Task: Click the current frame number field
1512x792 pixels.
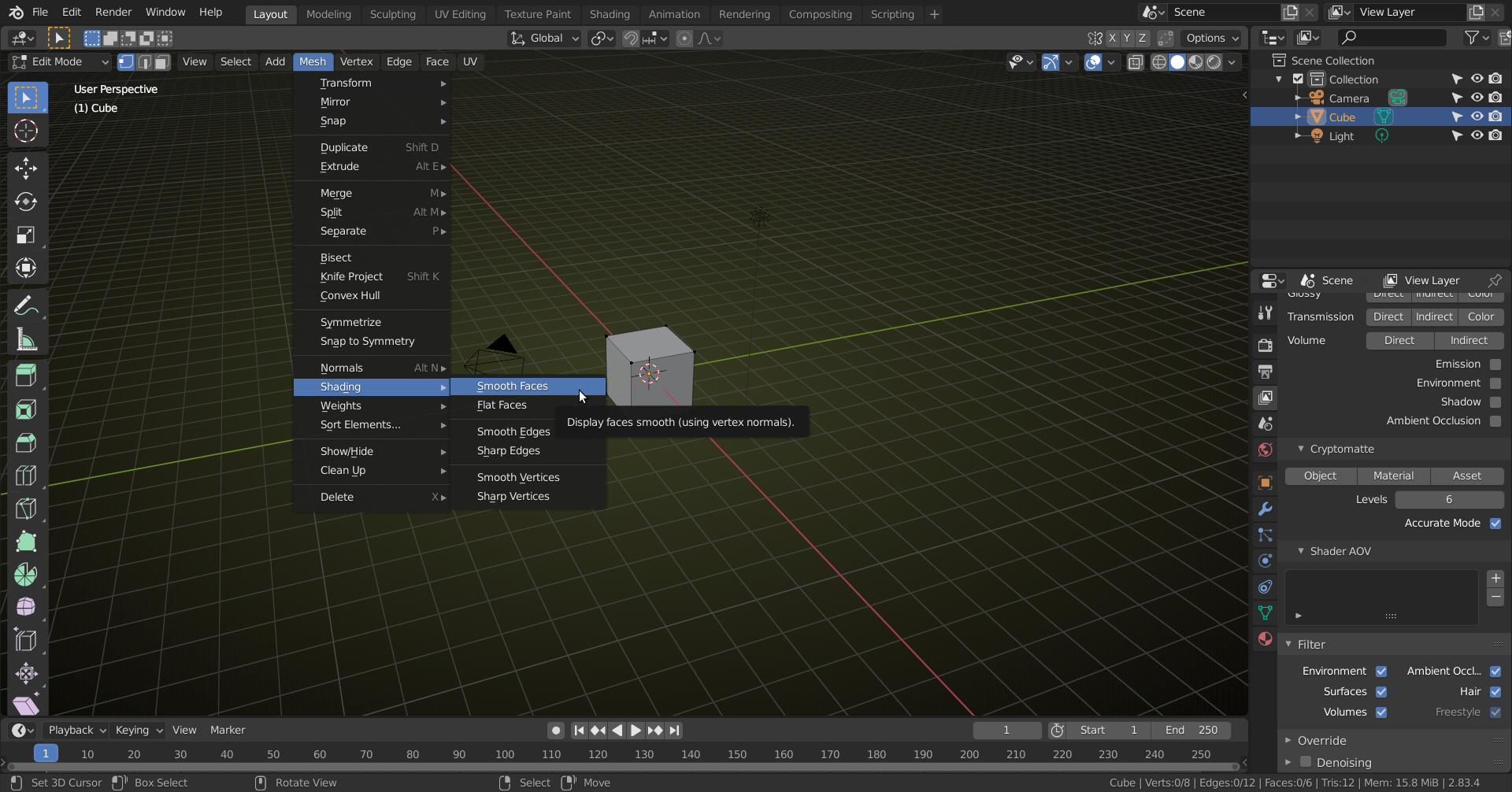Action: (x=1006, y=731)
